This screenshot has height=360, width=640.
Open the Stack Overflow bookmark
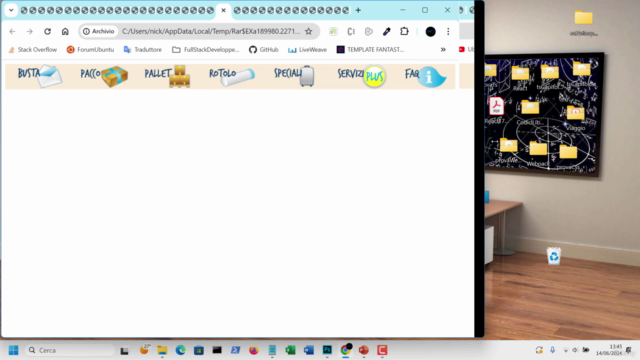[33, 49]
